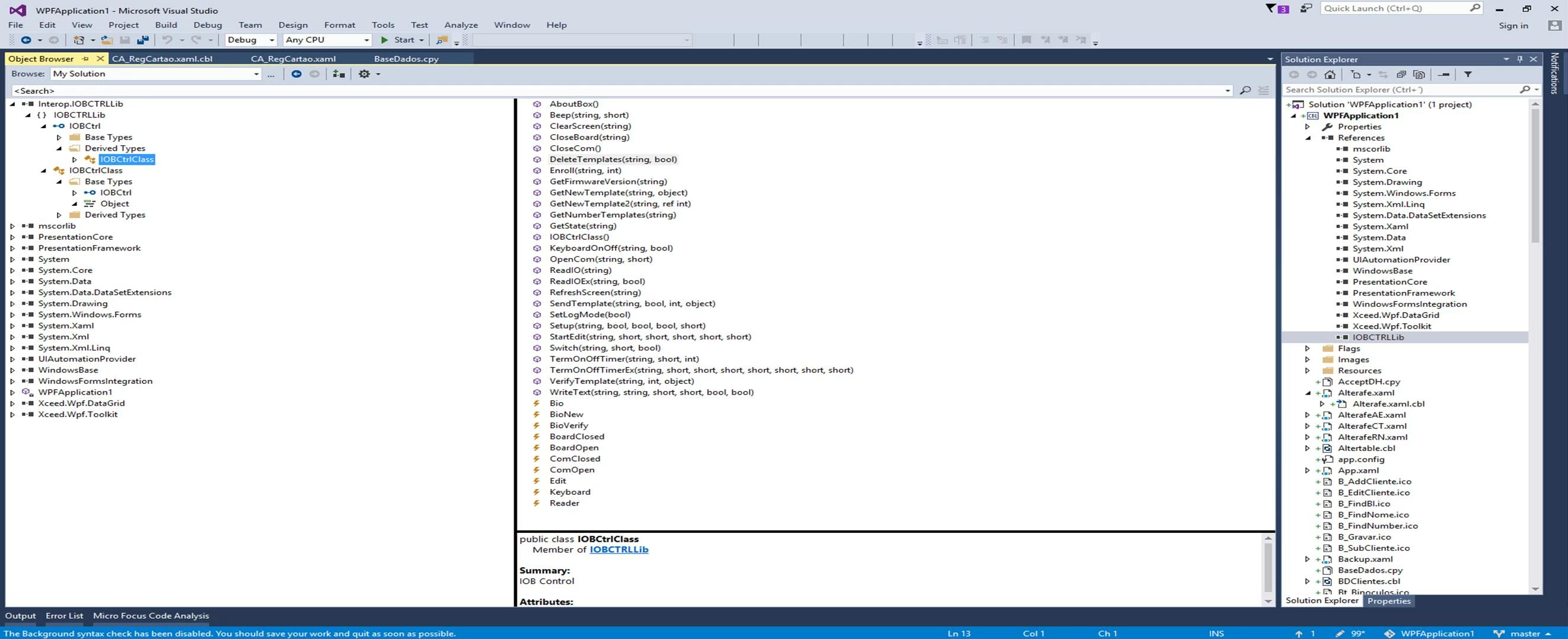The width and height of the screenshot is (1568, 639).
Task: Click publish up-arrow icon in status bar
Action: click(x=1298, y=634)
